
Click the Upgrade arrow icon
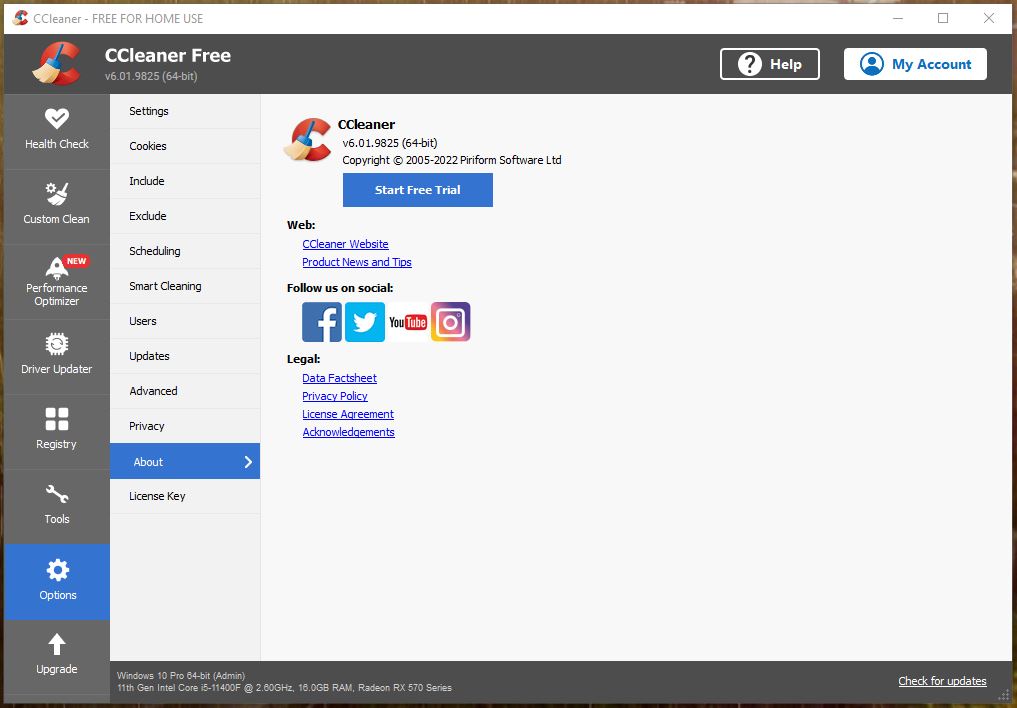[x=56, y=656]
